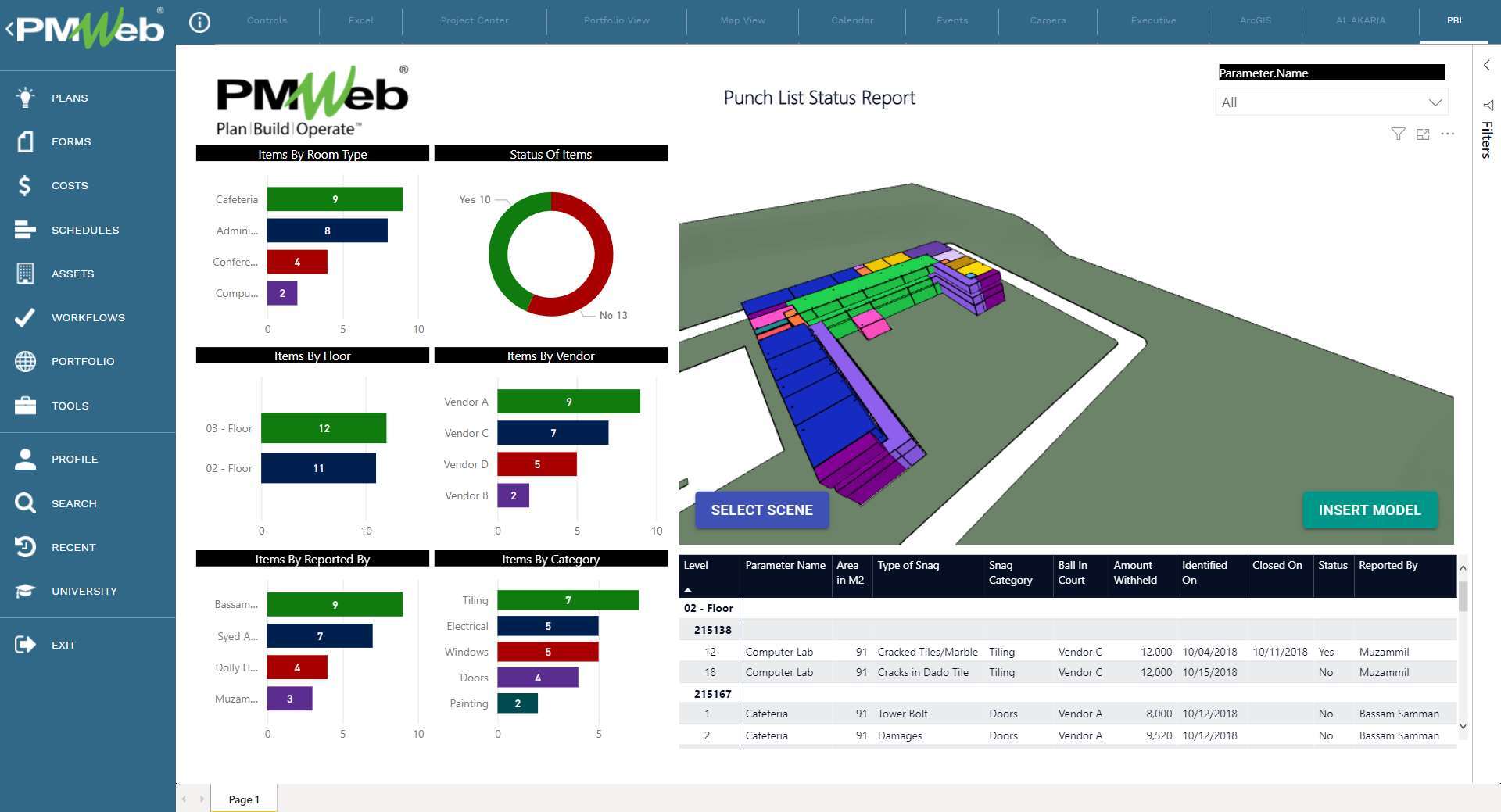The height and width of the screenshot is (812, 1501).
Task: Click the table scrollbar up arrow
Action: pos(1463,567)
